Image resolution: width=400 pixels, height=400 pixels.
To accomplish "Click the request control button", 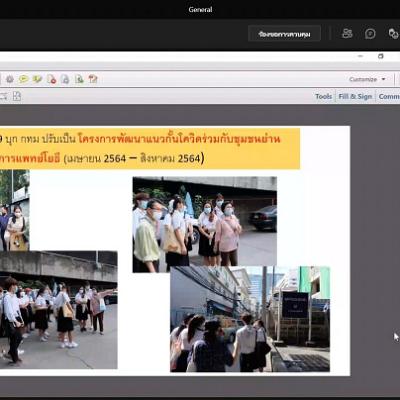I will tap(284, 34).
